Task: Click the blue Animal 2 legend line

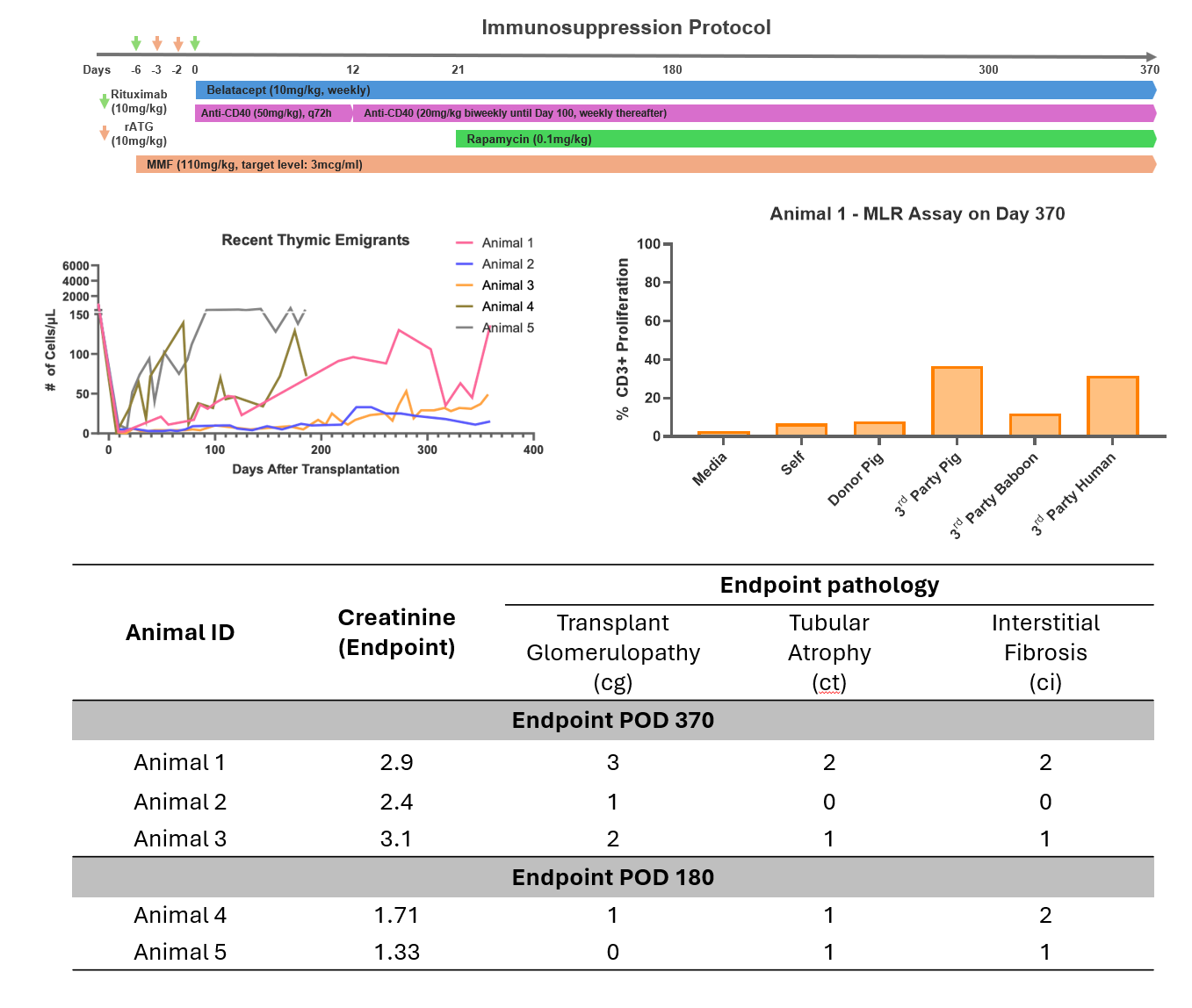Action: [x=465, y=264]
